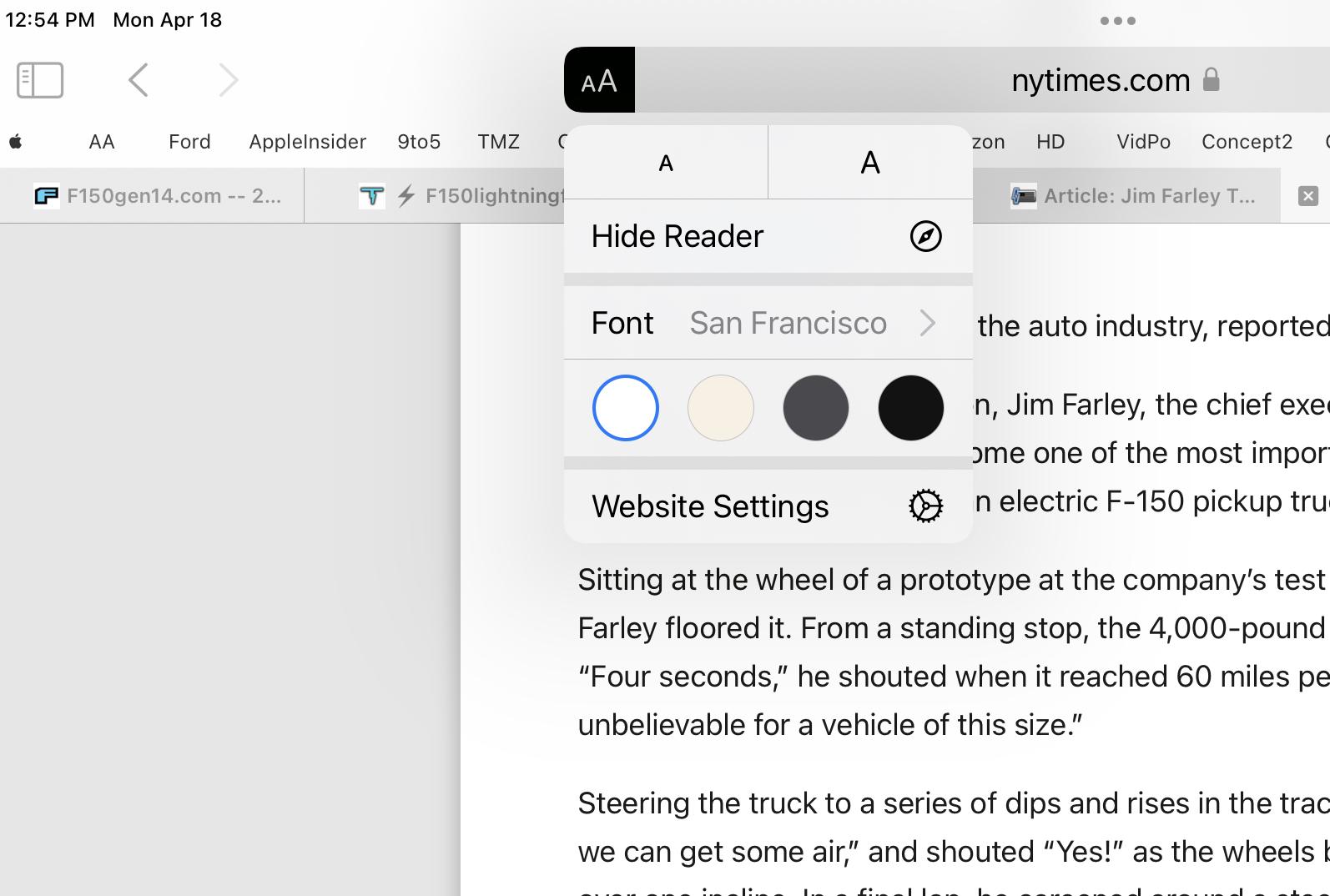Open the HD bookmark

tap(1050, 142)
